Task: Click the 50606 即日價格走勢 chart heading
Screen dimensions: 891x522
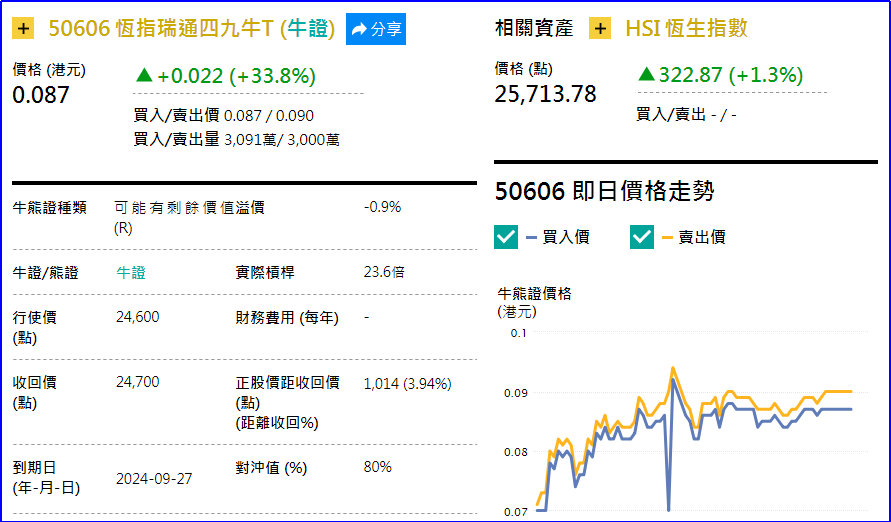Action: (605, 191)
